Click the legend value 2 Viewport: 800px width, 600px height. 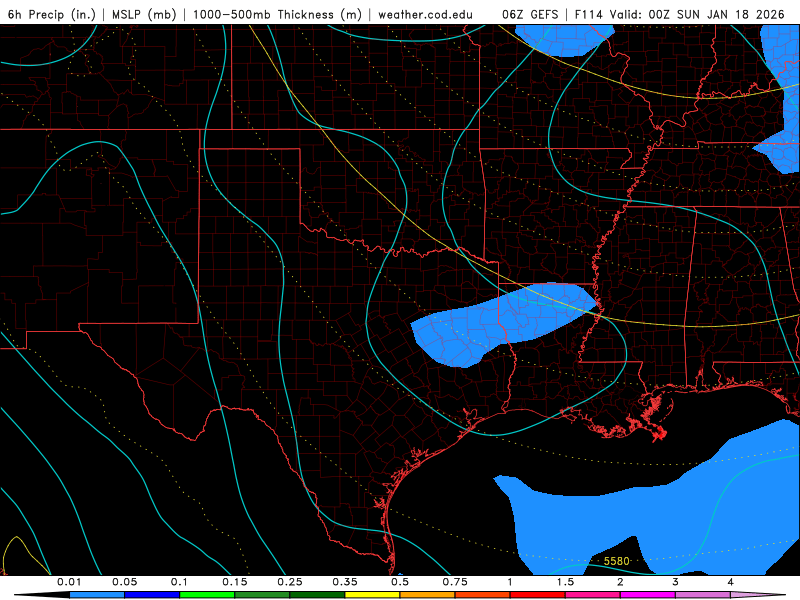(620, 582)
